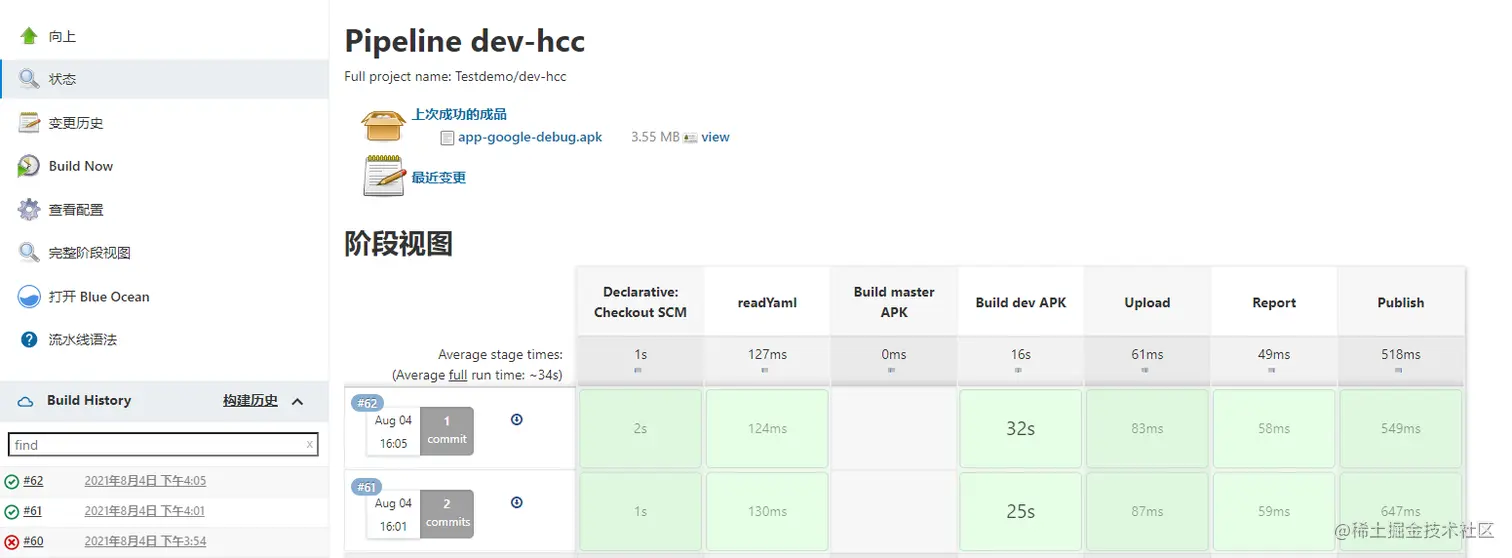
Task: Open the app-google-debug.apk artifact link
Action: coord(530,137)
